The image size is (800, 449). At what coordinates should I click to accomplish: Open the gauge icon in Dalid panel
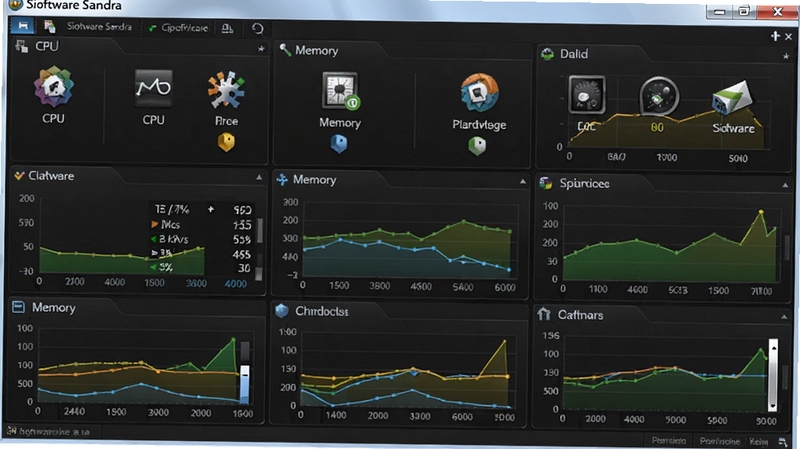pos(587,94)
